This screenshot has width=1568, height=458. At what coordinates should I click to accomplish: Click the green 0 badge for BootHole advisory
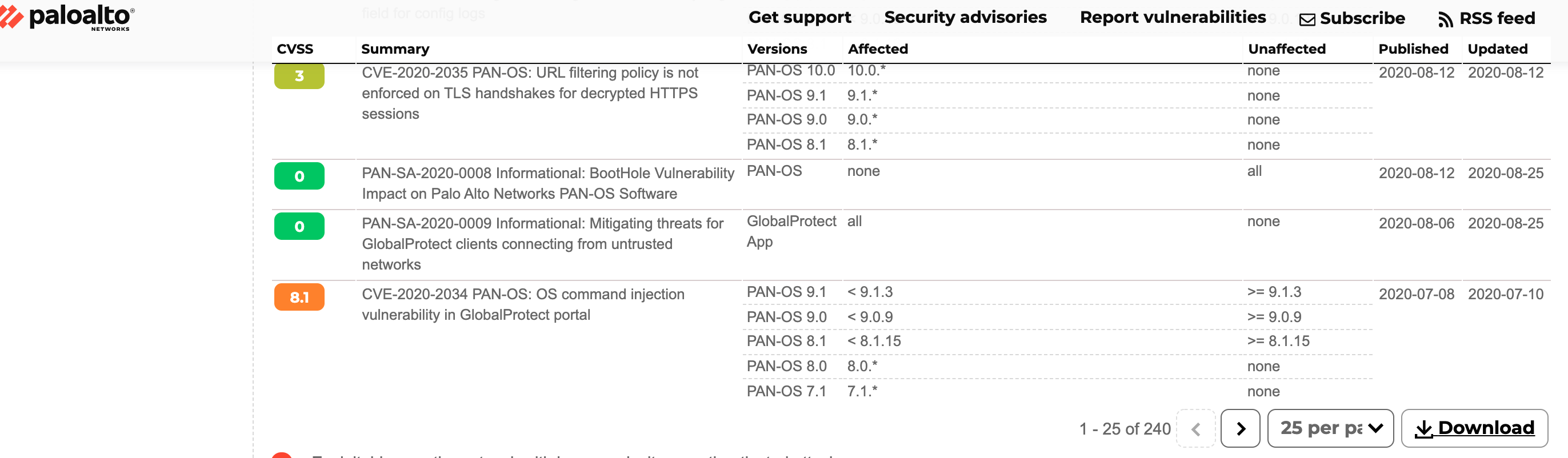299,176
